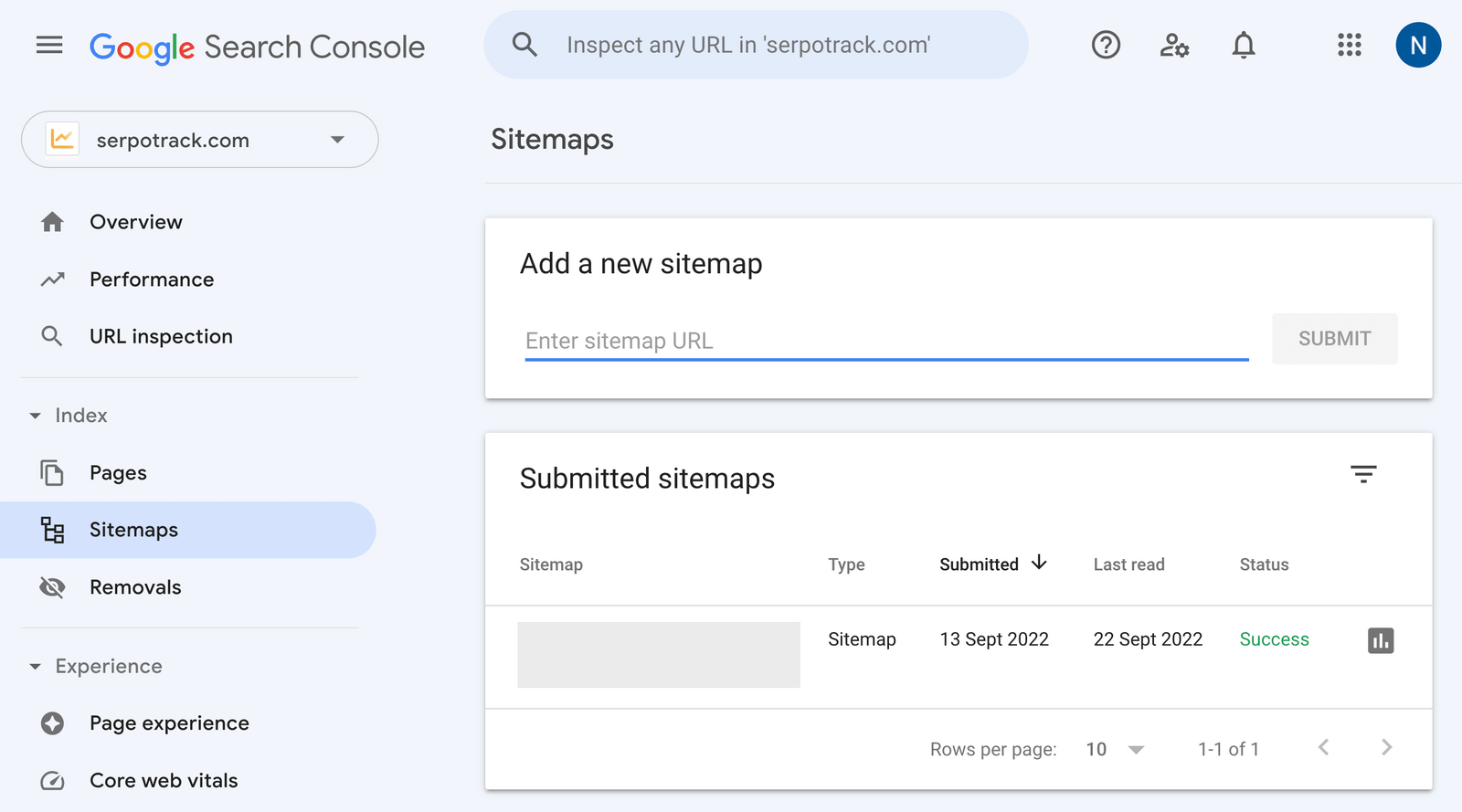Click the Submitted sort arrow
1462x812 pixels.
[x=1039, y=563]
